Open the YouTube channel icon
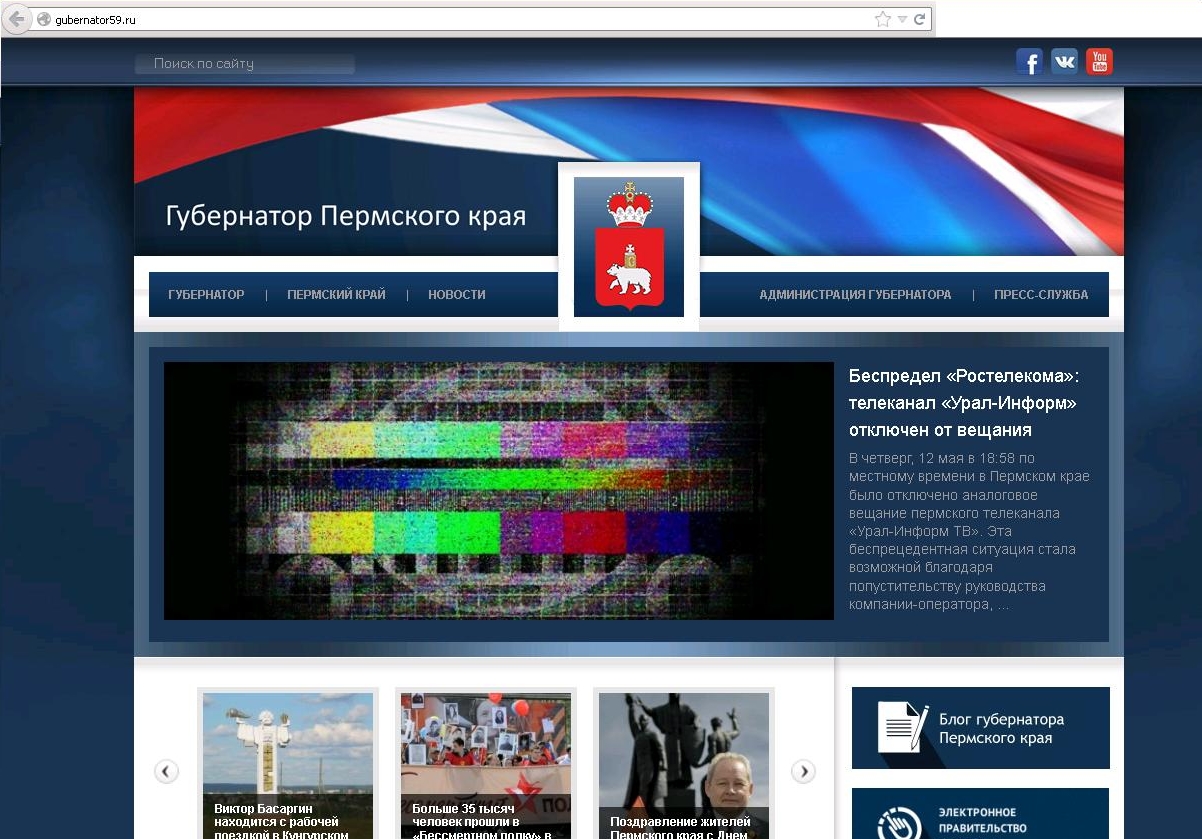 pyautogui.click(x=1099, y=61)
